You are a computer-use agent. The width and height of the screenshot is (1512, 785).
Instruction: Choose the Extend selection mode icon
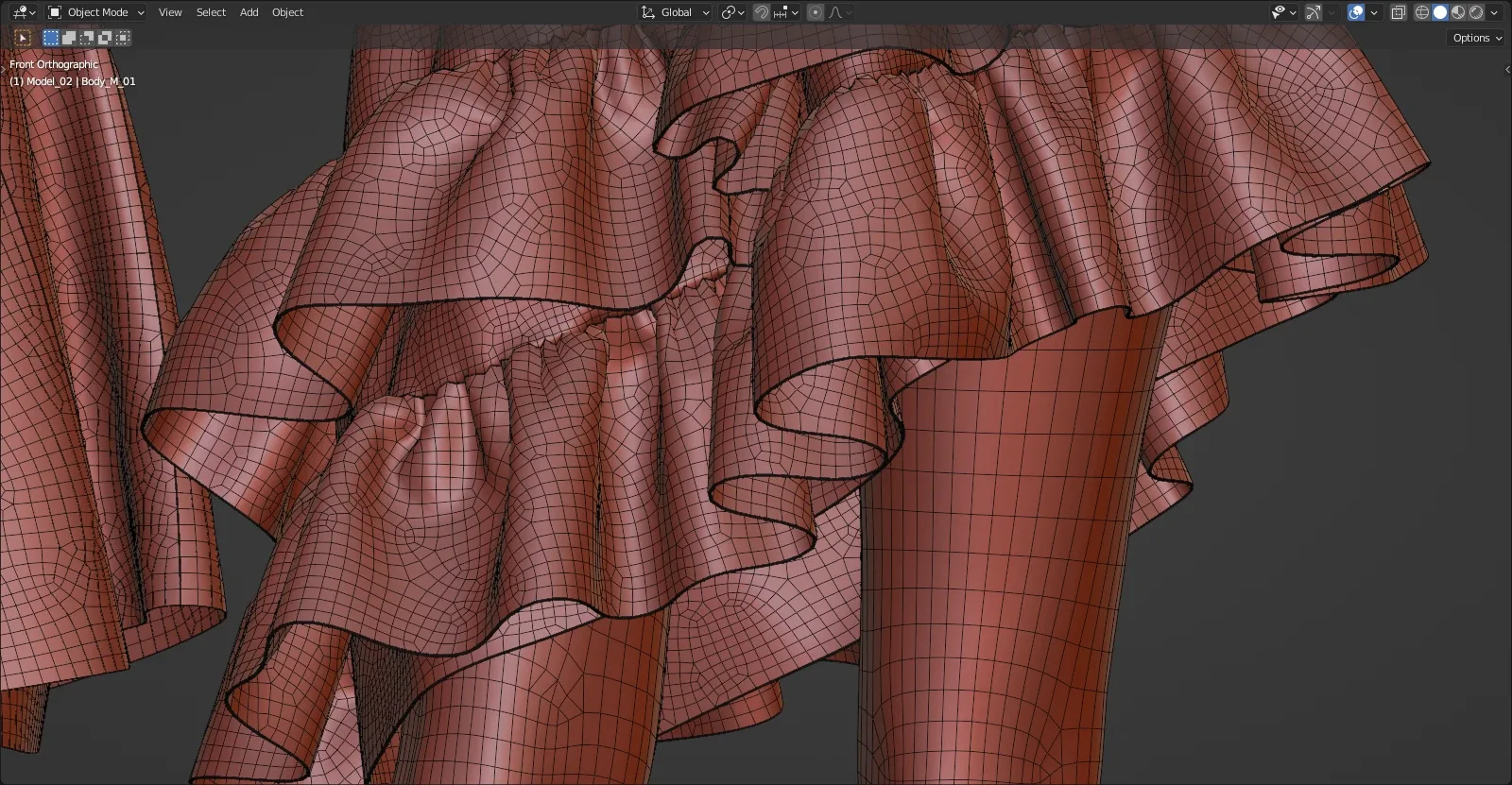click(69, 38)
